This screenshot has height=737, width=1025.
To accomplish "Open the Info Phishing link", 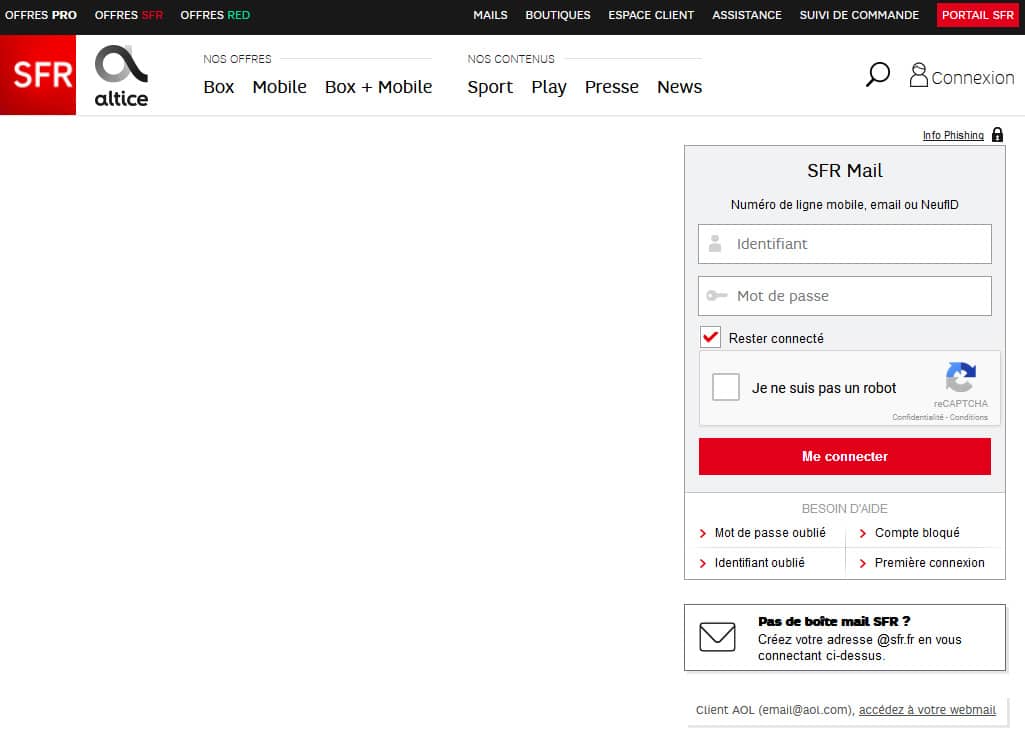I will click(953, 135).
